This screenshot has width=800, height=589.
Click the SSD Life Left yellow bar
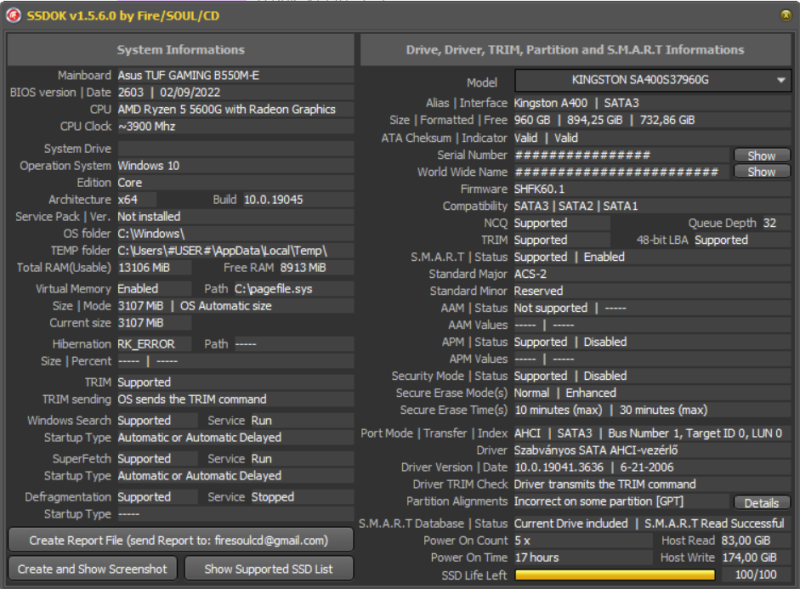coord(615,575)
